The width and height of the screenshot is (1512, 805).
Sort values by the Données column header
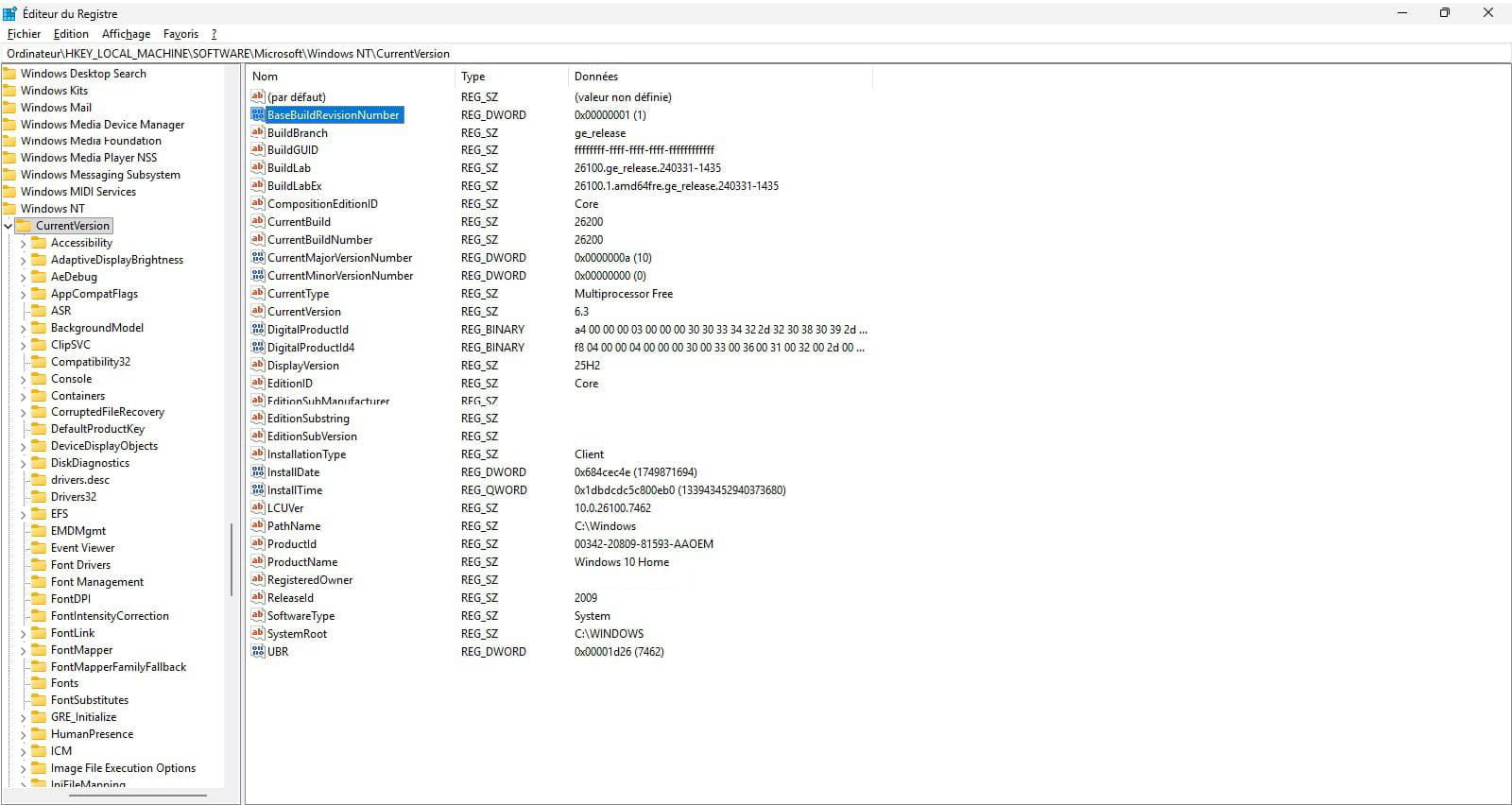pos(720,77)
